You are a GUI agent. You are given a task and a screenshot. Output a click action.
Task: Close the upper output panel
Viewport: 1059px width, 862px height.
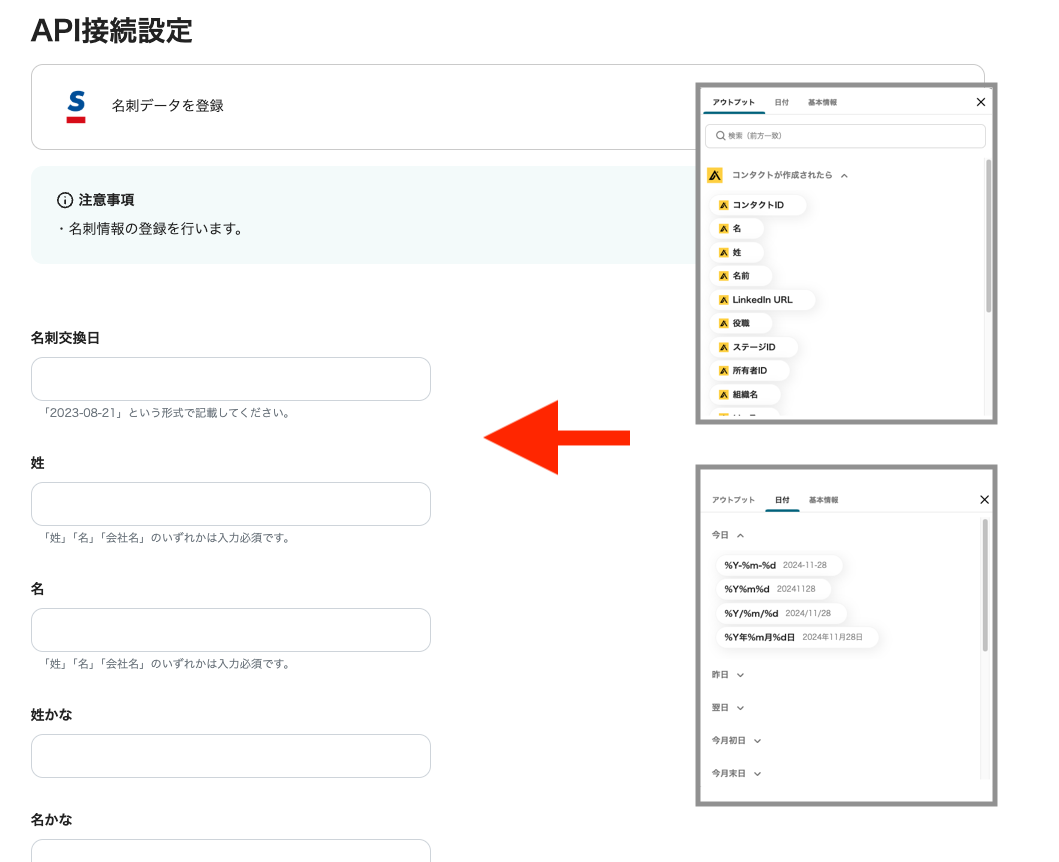[x=980, y=102]
